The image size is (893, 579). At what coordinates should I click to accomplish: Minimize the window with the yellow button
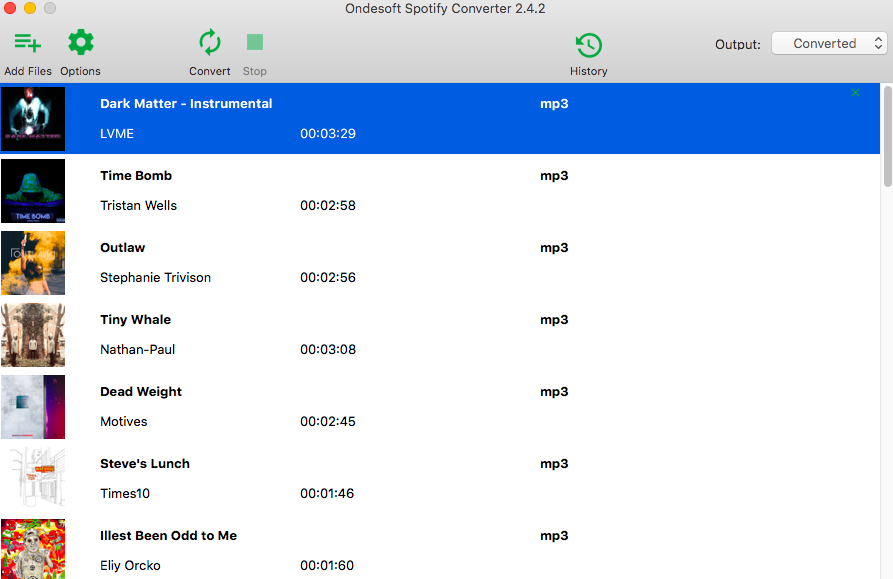click(30, 8)
